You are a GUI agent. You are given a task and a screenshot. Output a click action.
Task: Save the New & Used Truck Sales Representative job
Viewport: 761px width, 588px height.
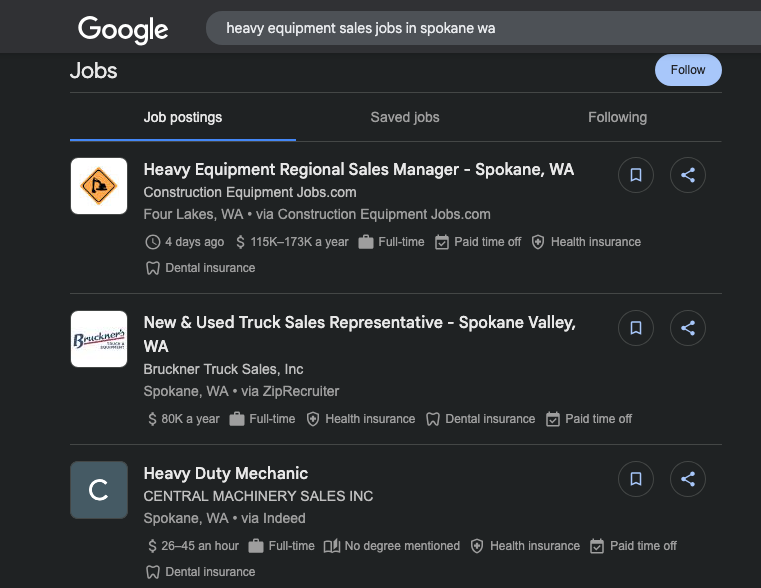[635, 328]
